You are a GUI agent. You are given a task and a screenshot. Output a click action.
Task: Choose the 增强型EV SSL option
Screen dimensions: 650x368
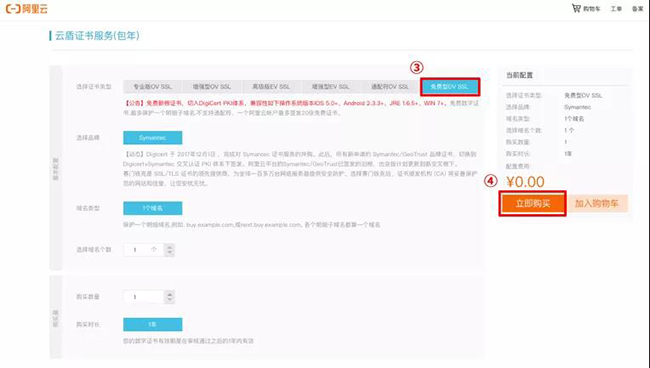pos(331,87)
